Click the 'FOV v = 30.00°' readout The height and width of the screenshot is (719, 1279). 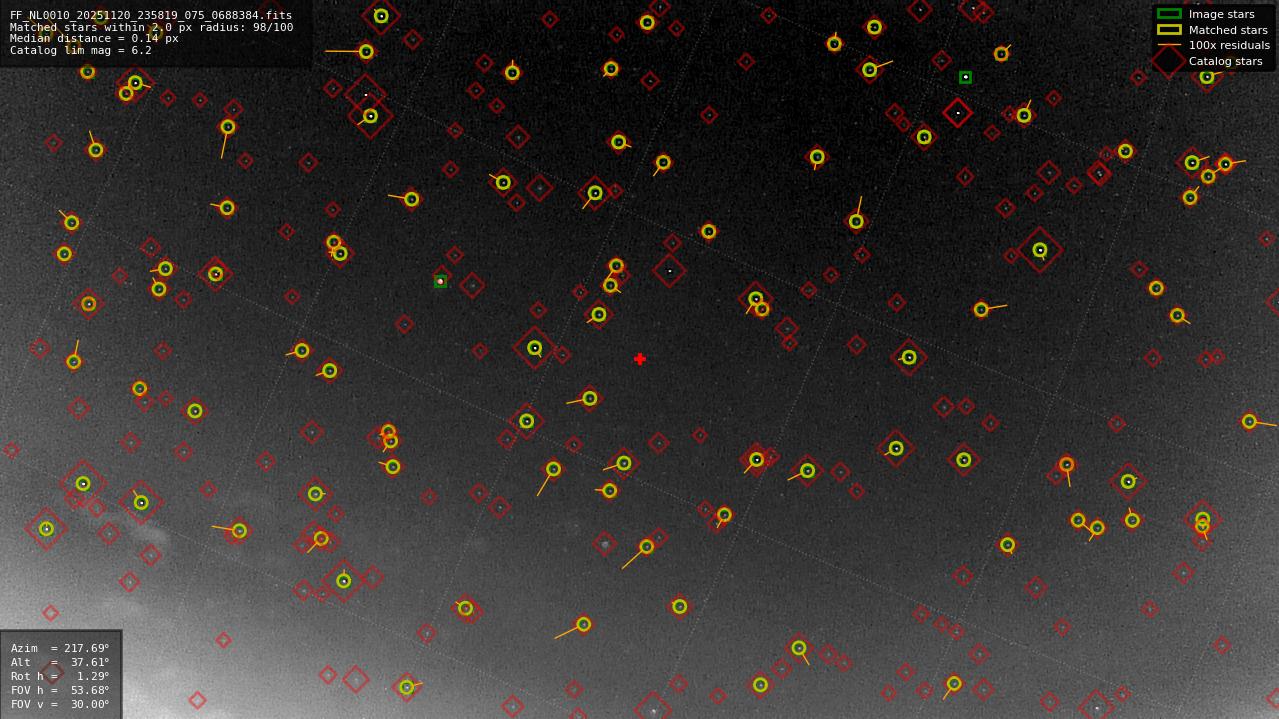point(60,704)
